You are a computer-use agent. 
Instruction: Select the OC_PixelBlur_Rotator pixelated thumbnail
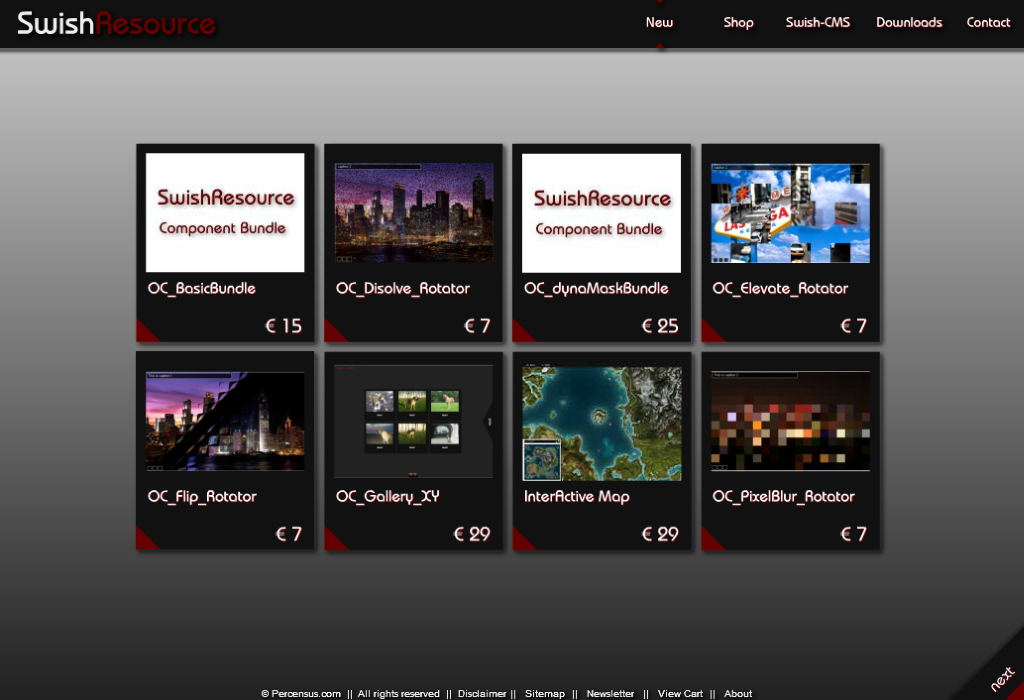tap(790, 421)
